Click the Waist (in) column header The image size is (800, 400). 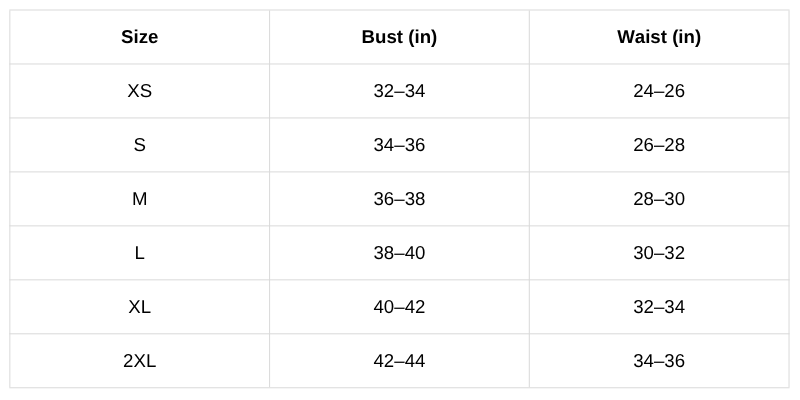tap(659, 38)
